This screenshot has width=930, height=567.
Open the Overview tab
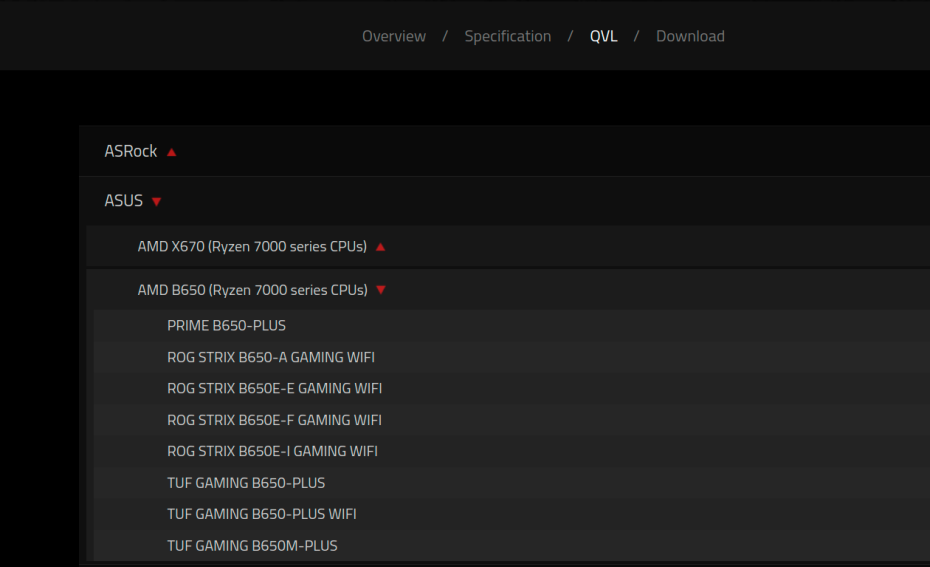(x=393, y=36)
